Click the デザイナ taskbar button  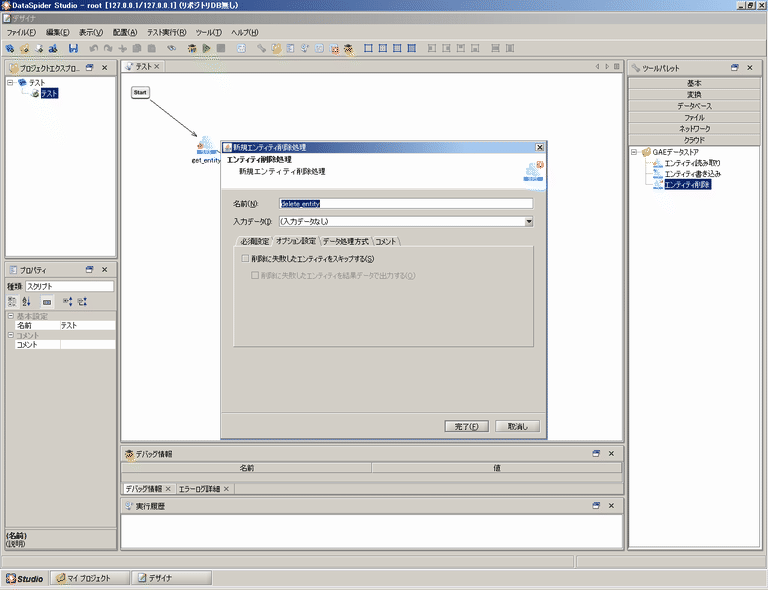click(x=171, y=578)
